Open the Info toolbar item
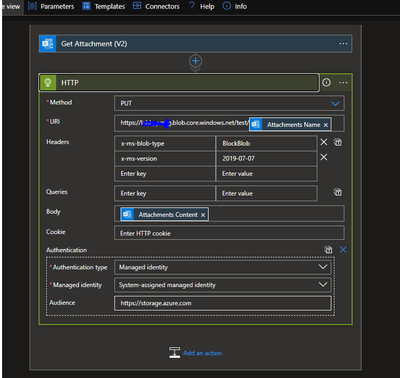Image resolution: width=400 pixels, height=378 pixels. click(x=235, y=6)
